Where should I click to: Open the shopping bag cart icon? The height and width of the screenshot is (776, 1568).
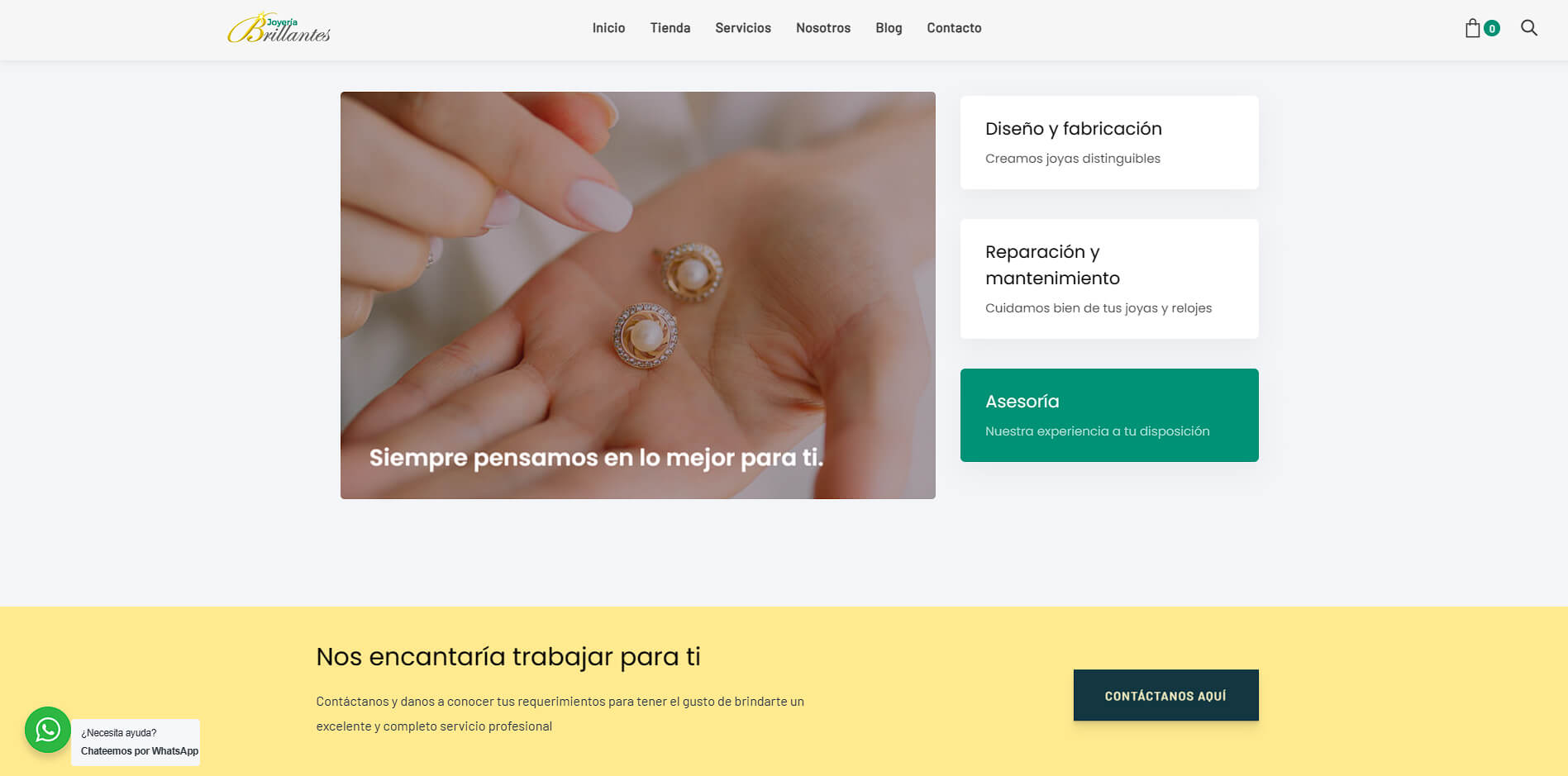[1472, 28]
